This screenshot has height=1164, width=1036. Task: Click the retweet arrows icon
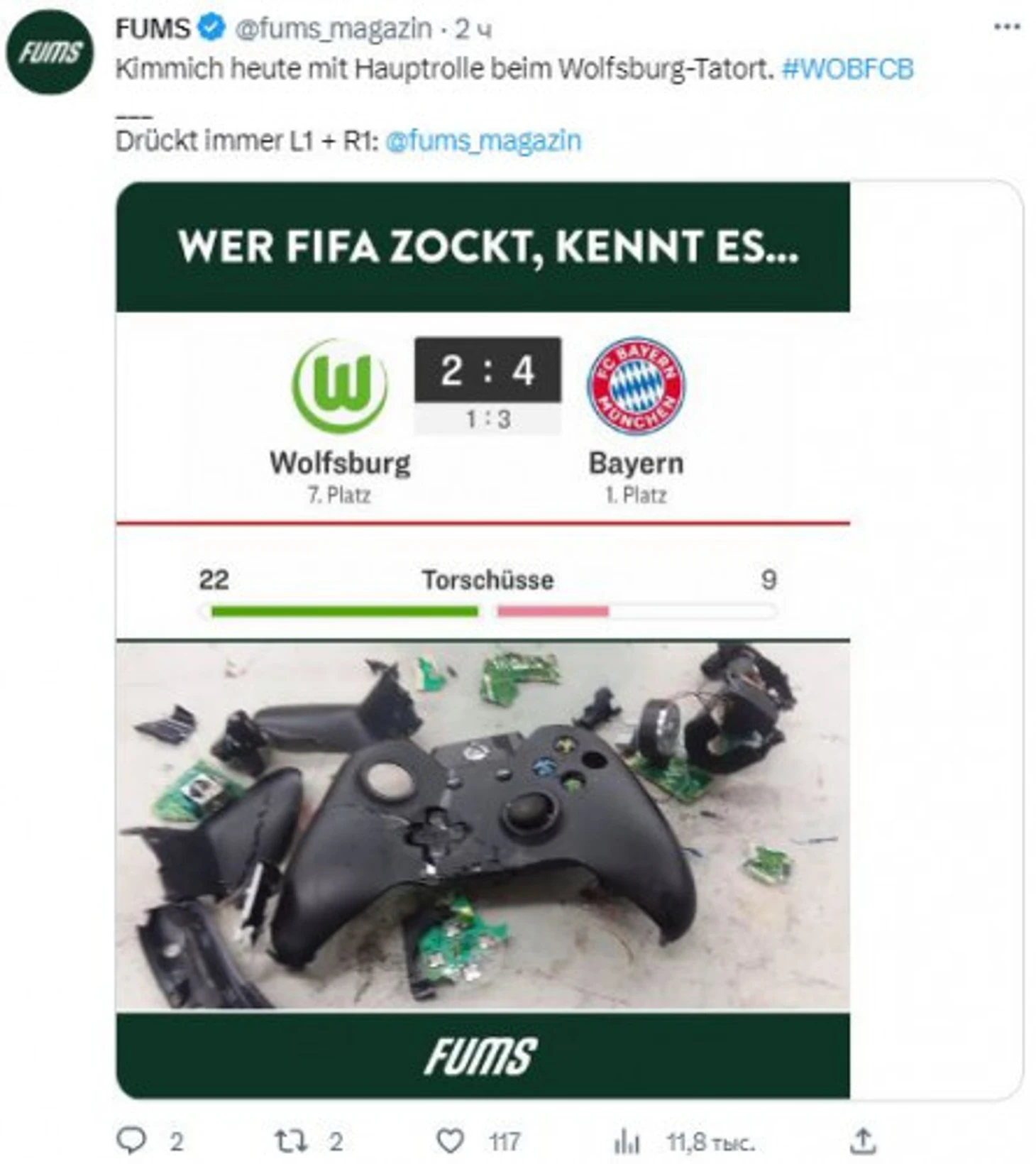click(x=290, y=1141)
